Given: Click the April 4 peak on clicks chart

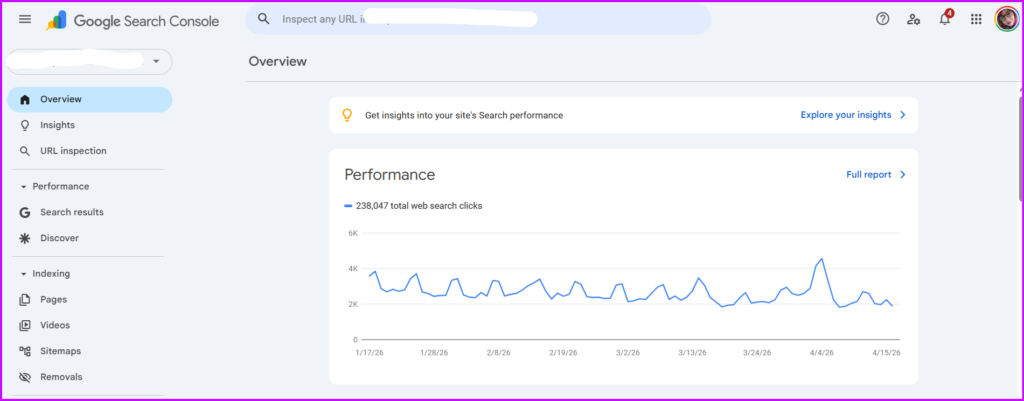Looking at the screenshot, I should (x=821, y=259).
